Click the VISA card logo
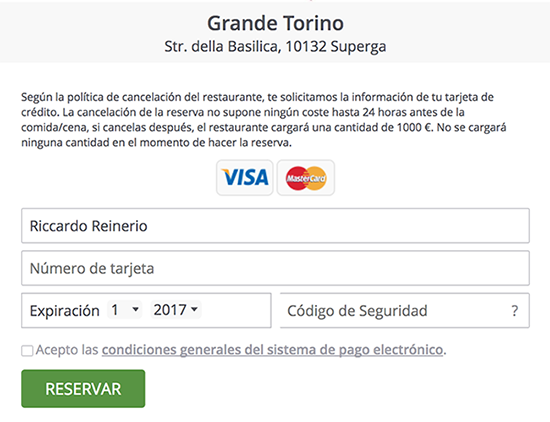 [244, 177]
